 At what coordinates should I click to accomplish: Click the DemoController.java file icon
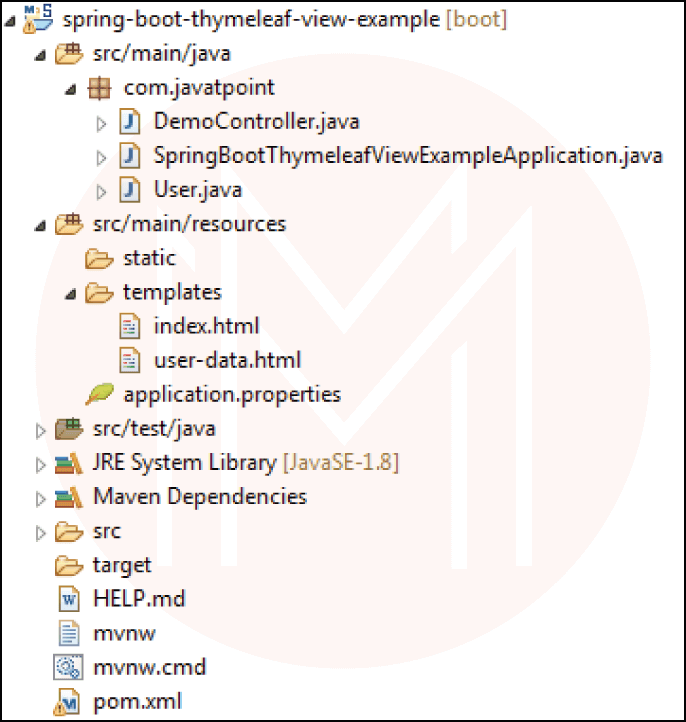(x=130, y=122)
